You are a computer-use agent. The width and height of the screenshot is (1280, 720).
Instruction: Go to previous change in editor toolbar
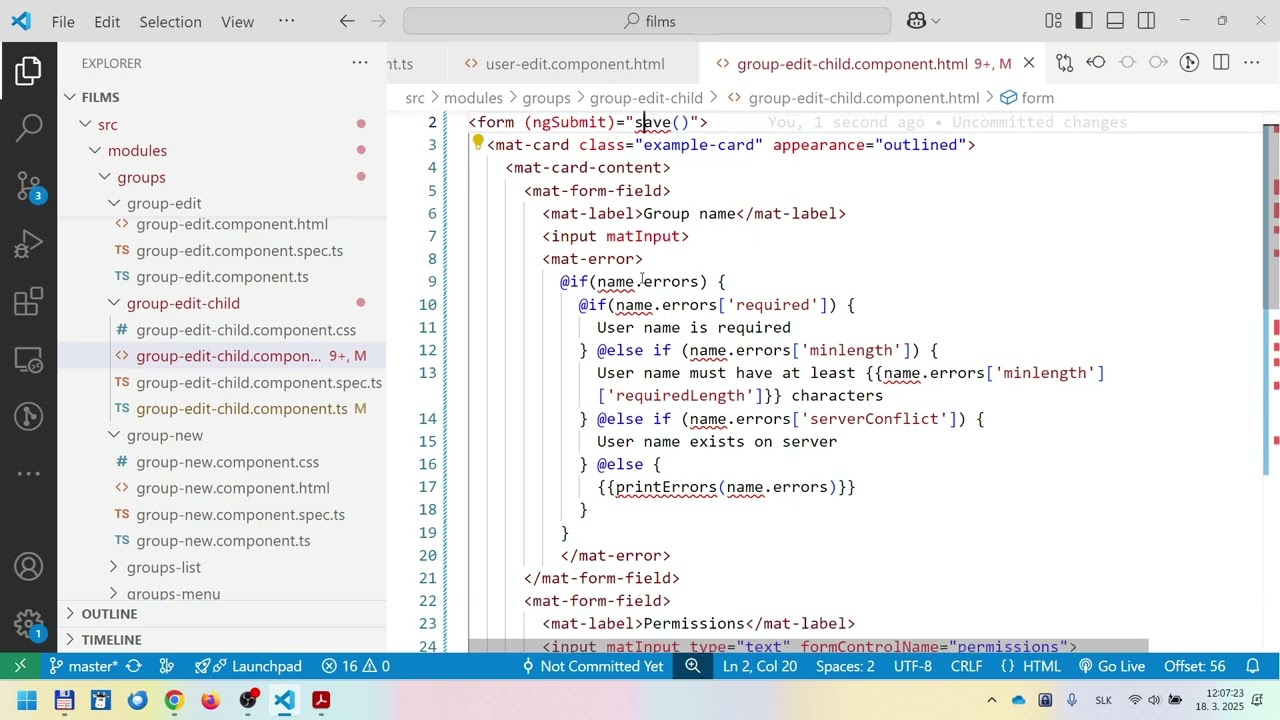[x=1096, y=63]
